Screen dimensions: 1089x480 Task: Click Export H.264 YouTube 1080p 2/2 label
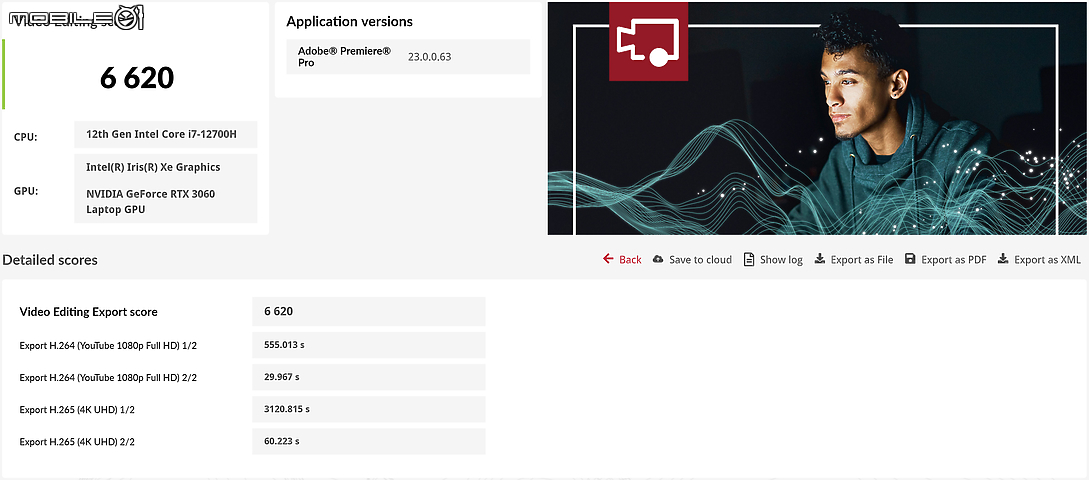click(108, 377)
